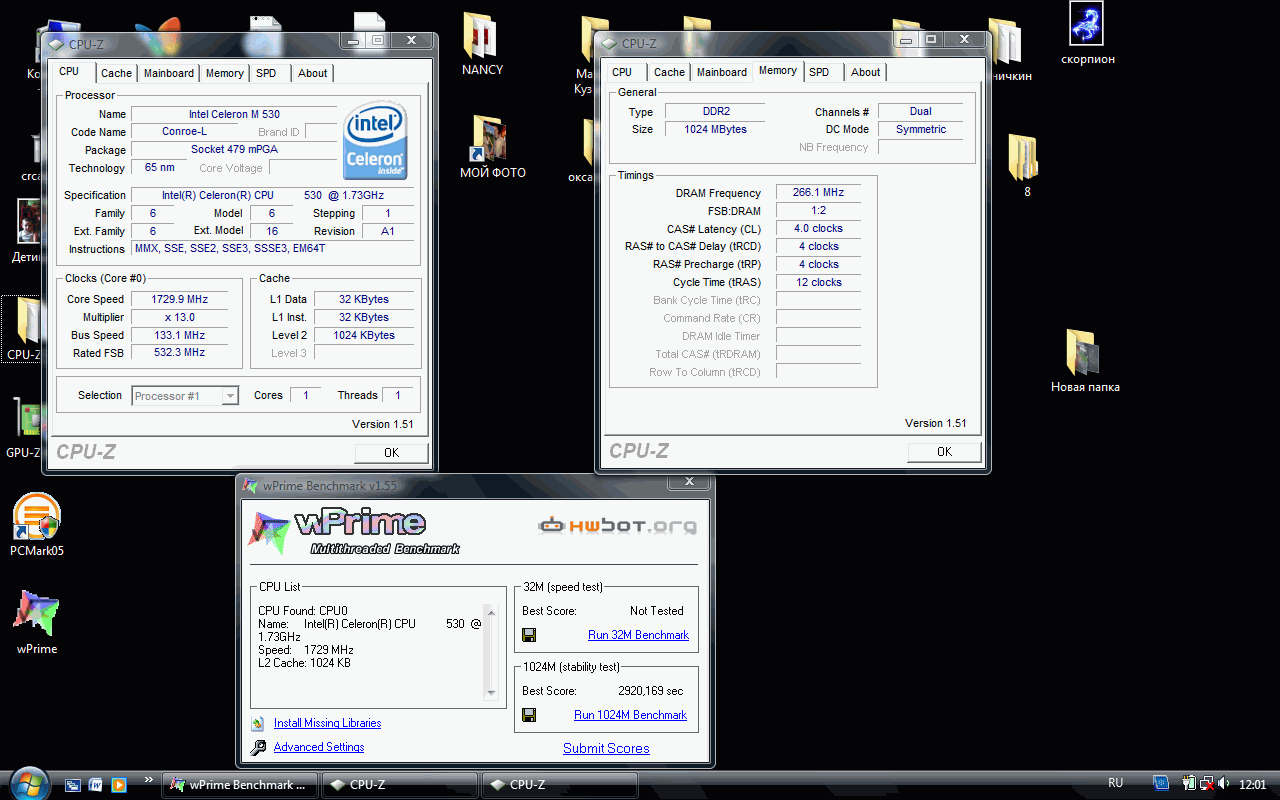The height and width of the screenshot is (800, 1280).
Task: Click the Rated FSB value 532.3 MHz
Action: point(179,353)
